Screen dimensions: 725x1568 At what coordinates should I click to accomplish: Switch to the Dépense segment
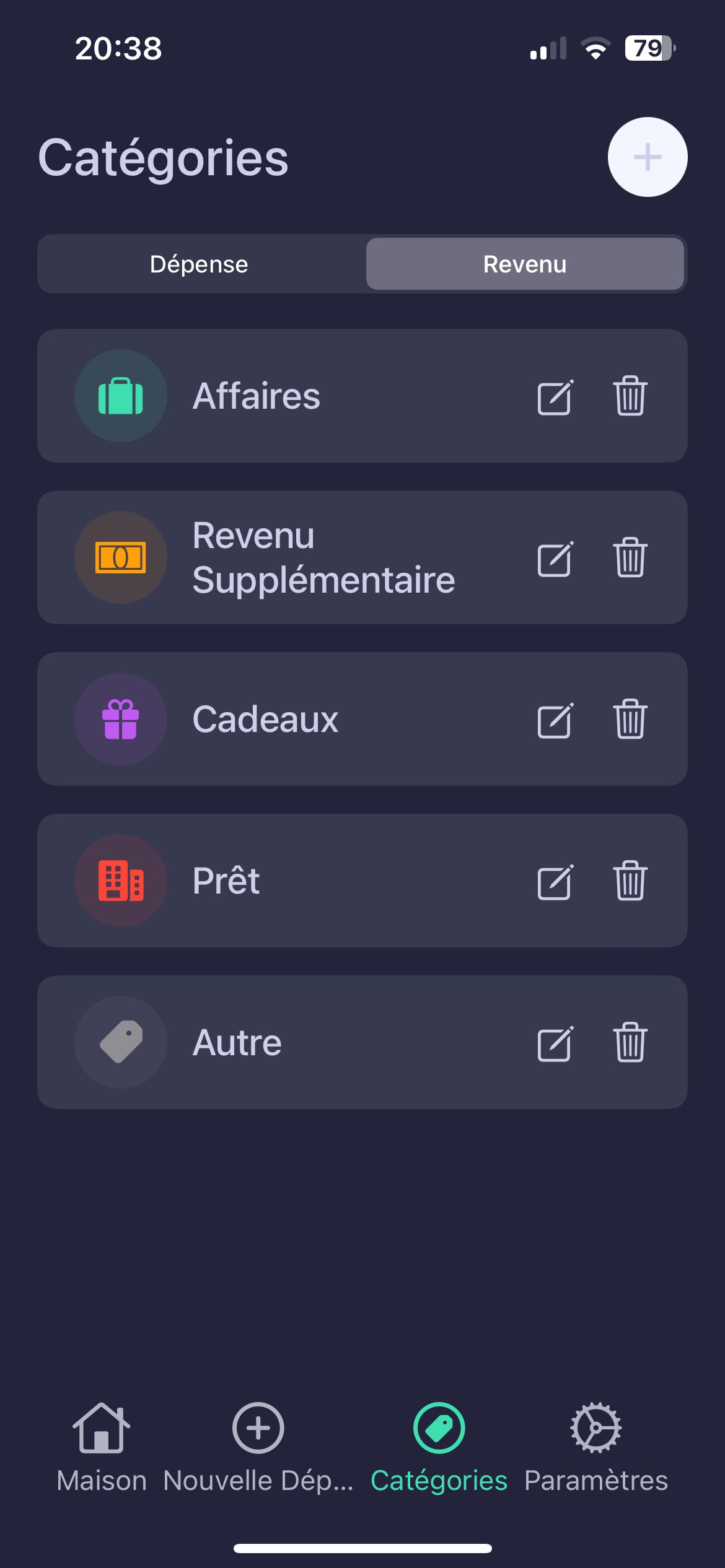[199, 264]
